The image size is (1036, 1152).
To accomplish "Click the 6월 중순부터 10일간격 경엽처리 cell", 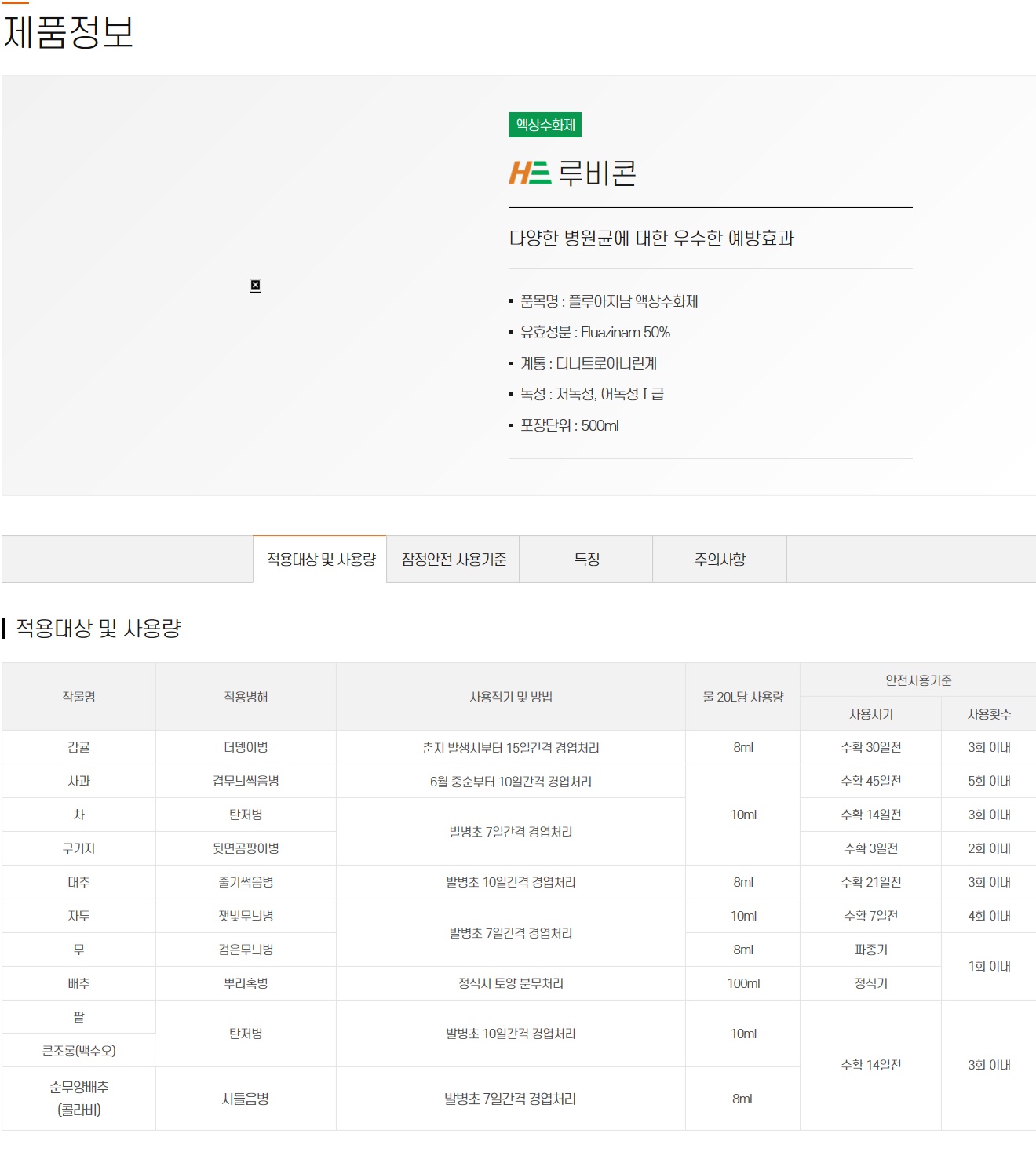I will click(x=511, y=781).
